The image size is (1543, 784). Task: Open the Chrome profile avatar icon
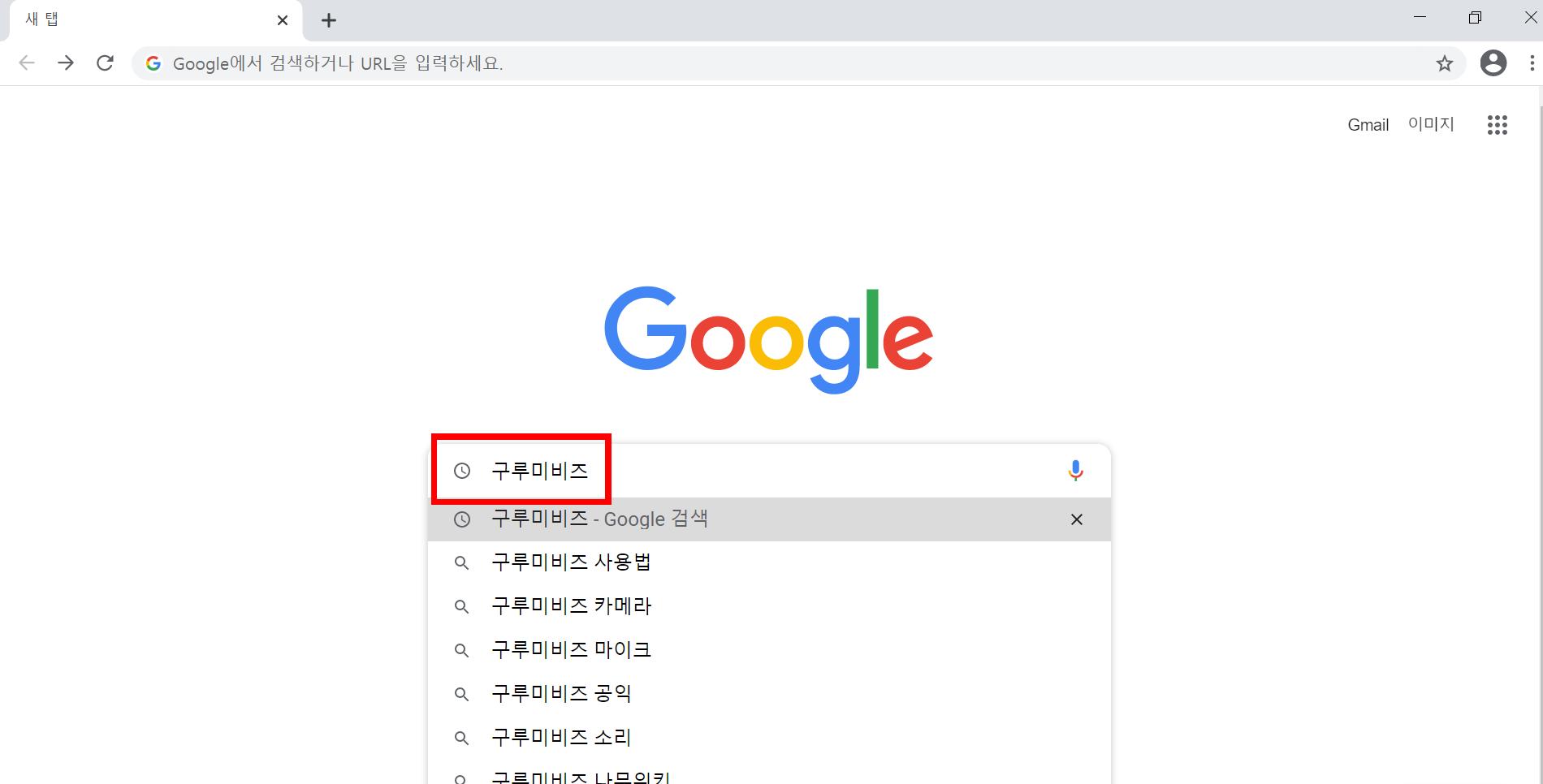tap(1493, 63)
